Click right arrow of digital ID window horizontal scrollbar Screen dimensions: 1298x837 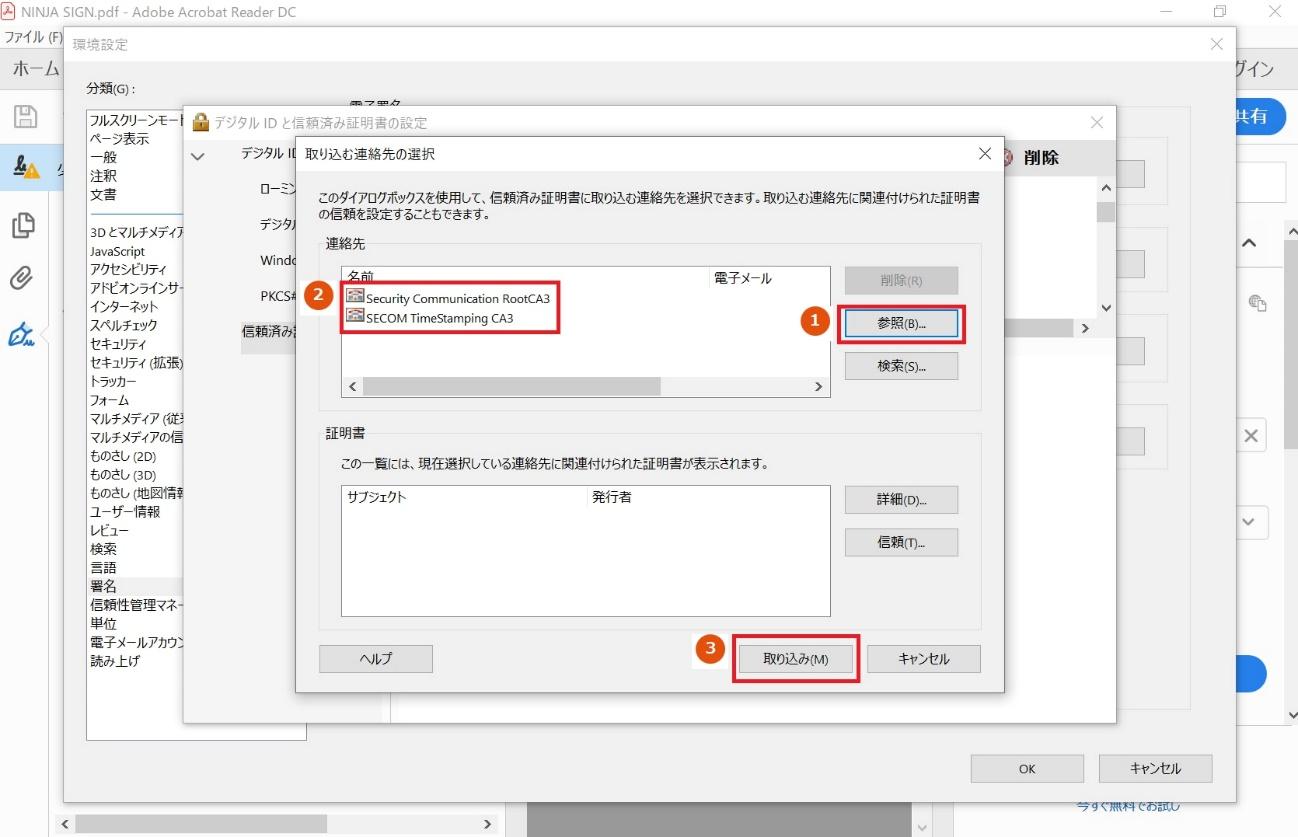[1085, 328]
